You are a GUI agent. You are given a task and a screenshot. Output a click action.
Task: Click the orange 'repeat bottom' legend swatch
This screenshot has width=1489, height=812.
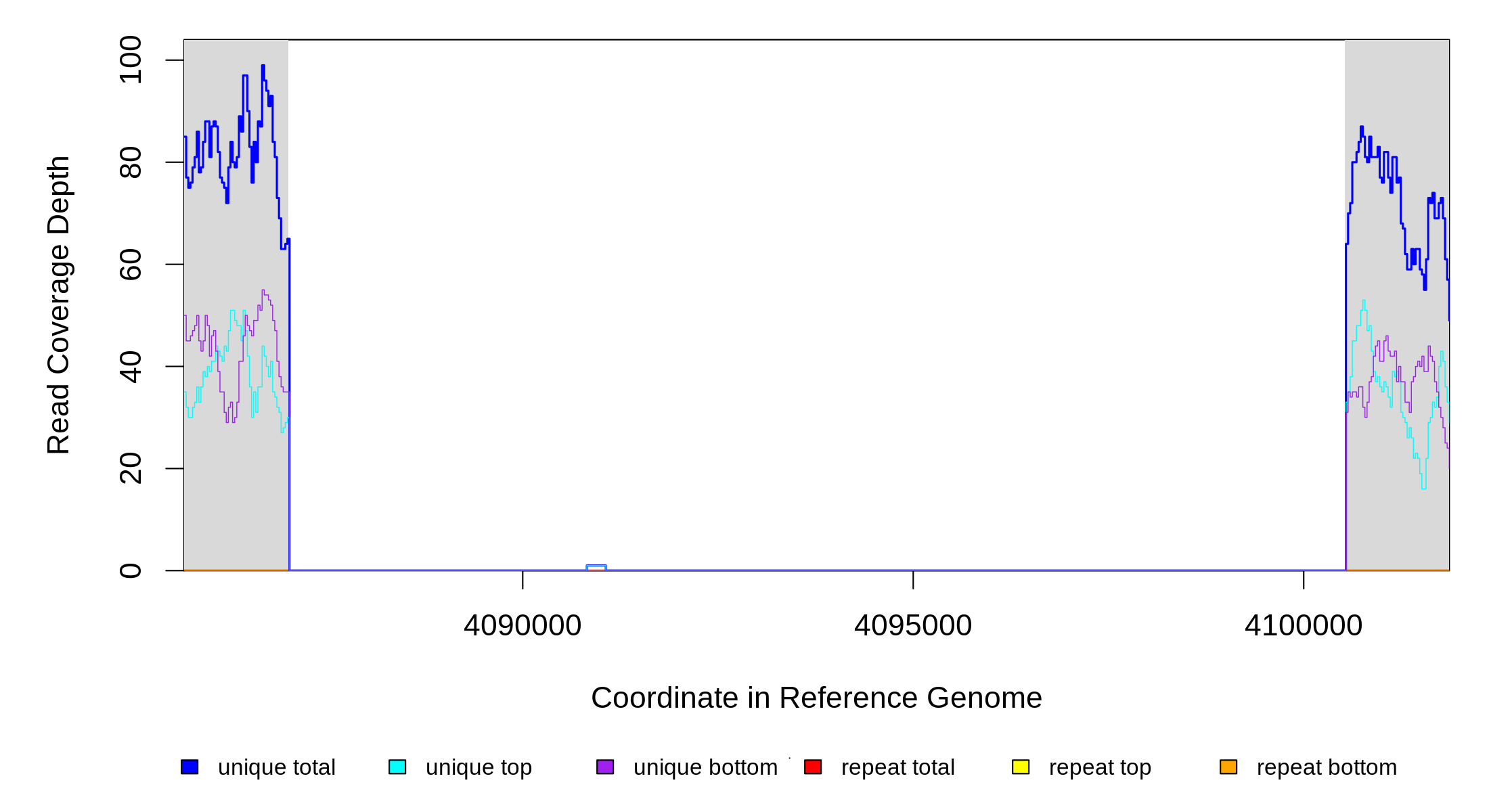(x=1228, y=767)
